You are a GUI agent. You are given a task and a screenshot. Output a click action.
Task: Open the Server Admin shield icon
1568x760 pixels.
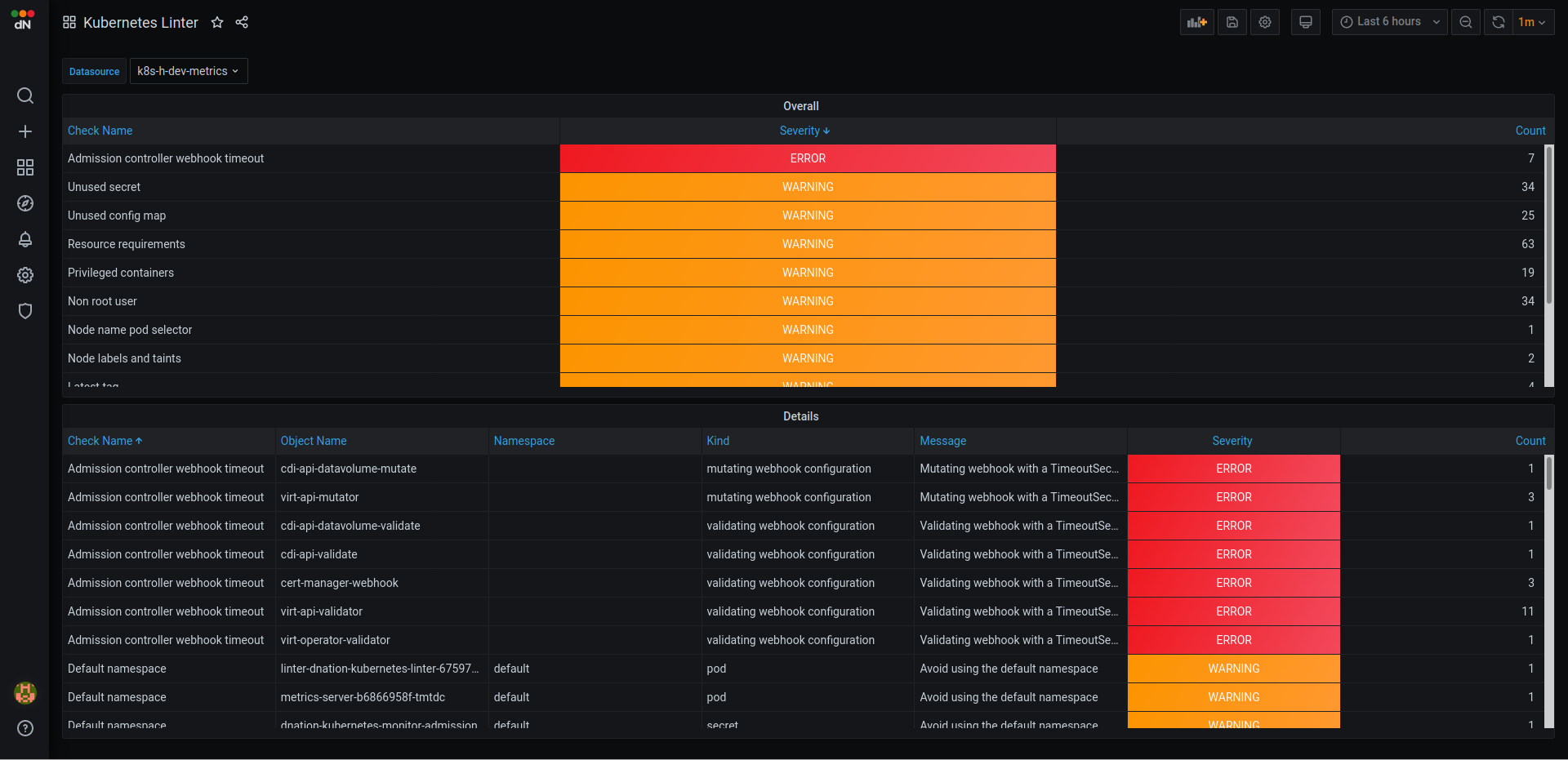coord(24,311)
